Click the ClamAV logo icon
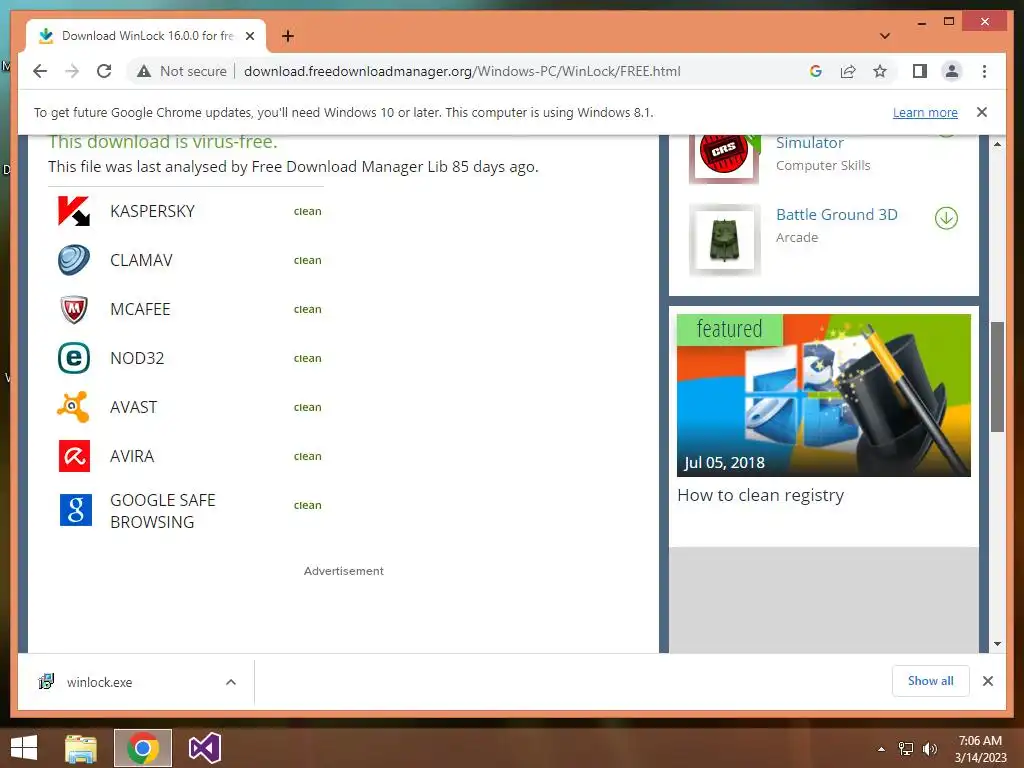The width and height of the screenshot is (1024, 768). point(74,260)
